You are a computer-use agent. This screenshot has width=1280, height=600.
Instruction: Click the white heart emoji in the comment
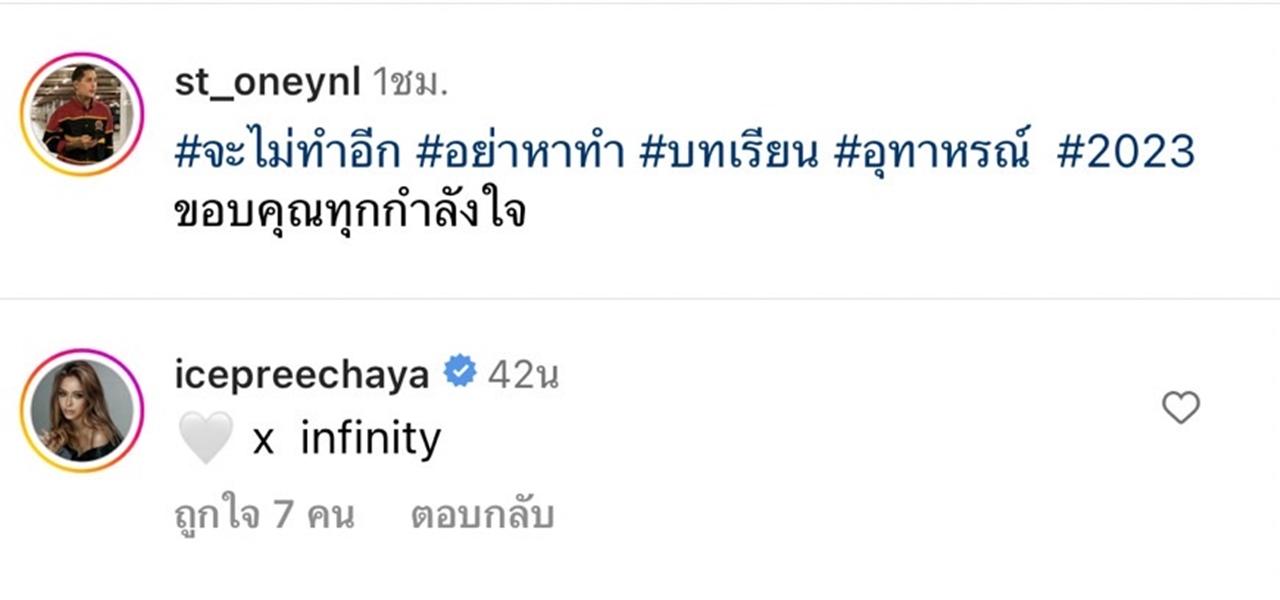[x=205, y=439]
